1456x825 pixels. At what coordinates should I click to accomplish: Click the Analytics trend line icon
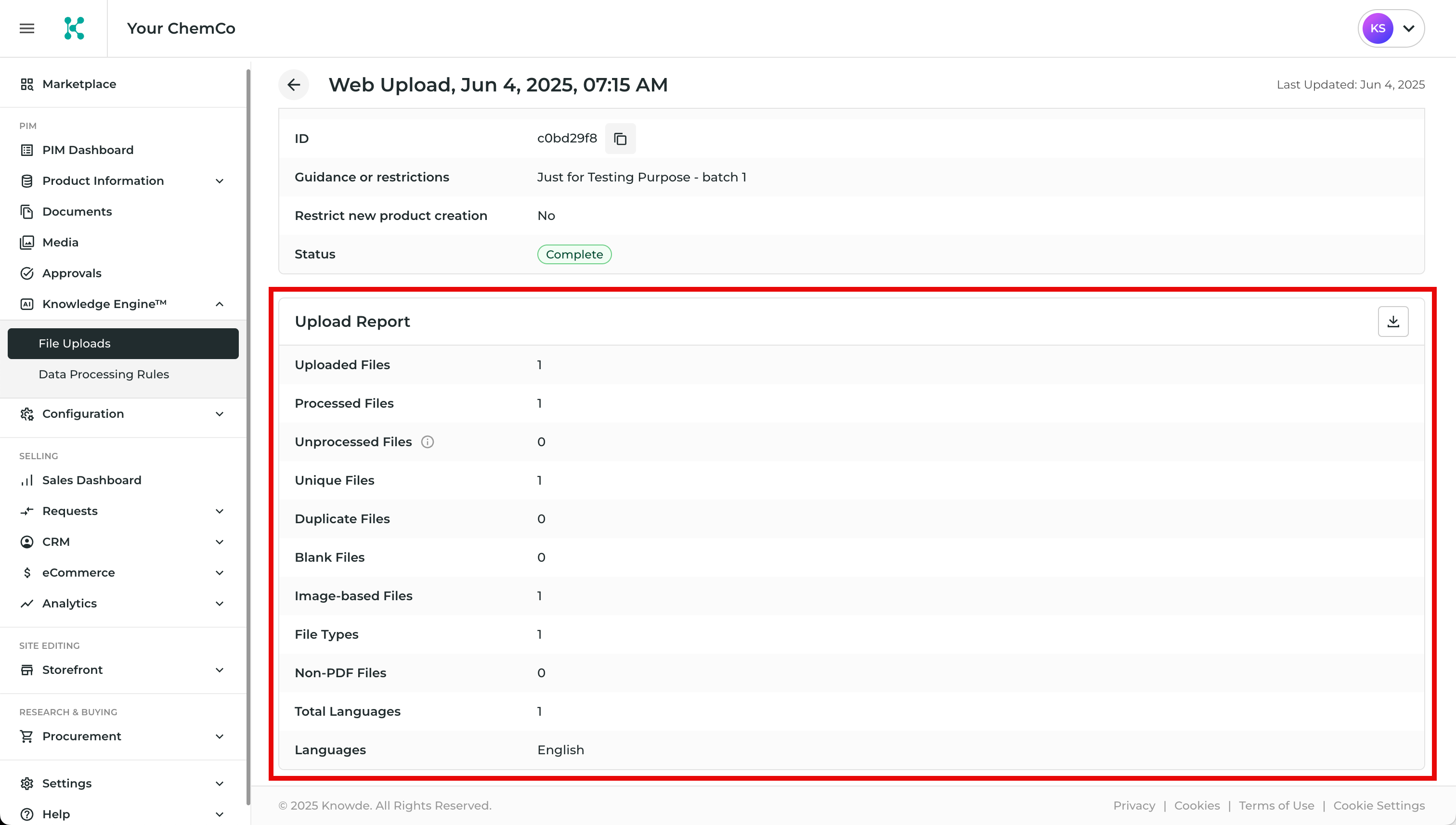click(x=26, y=604)
